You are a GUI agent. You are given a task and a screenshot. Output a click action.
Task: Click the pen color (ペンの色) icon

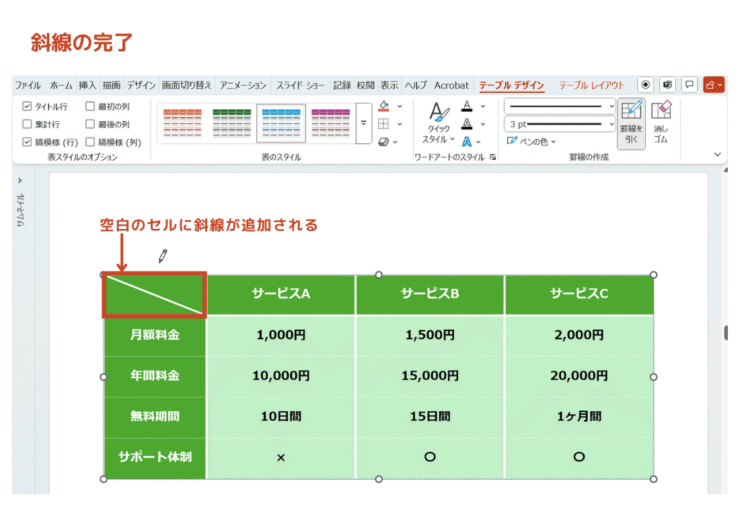point(512,141)
